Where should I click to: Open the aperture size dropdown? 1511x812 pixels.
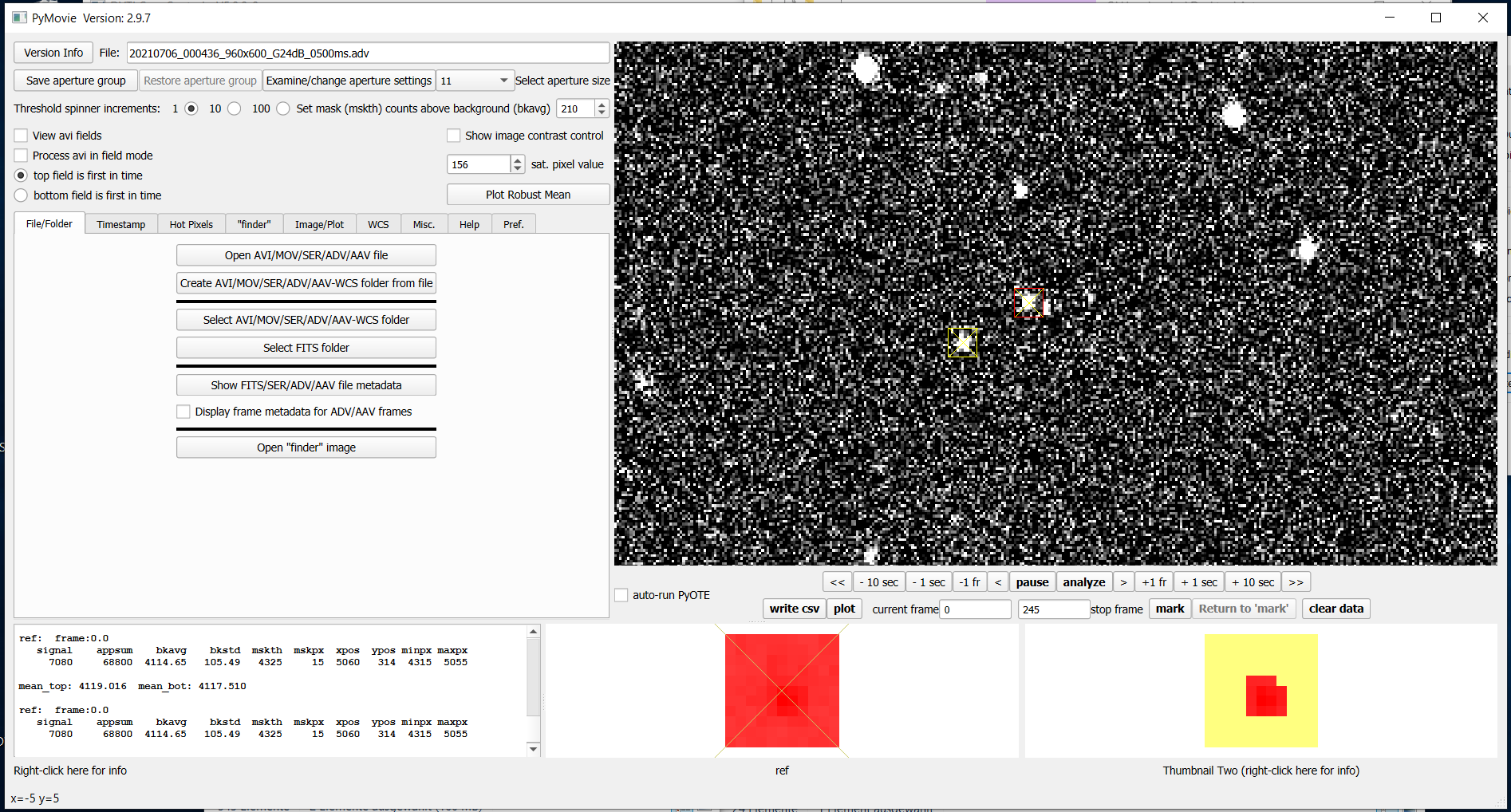pyautogui.click(x=475, y=81)
